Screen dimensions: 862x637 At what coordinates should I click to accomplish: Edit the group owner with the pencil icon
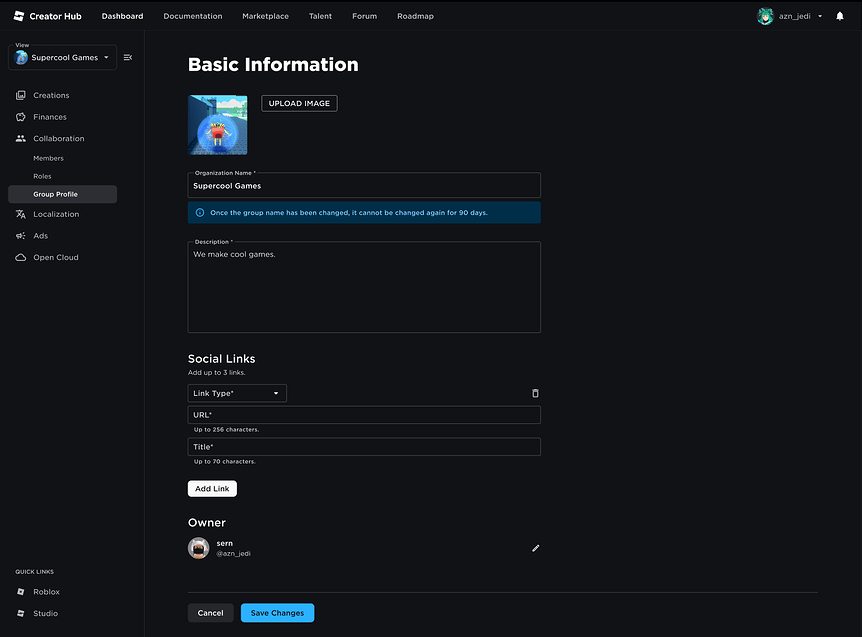[535, 548]
